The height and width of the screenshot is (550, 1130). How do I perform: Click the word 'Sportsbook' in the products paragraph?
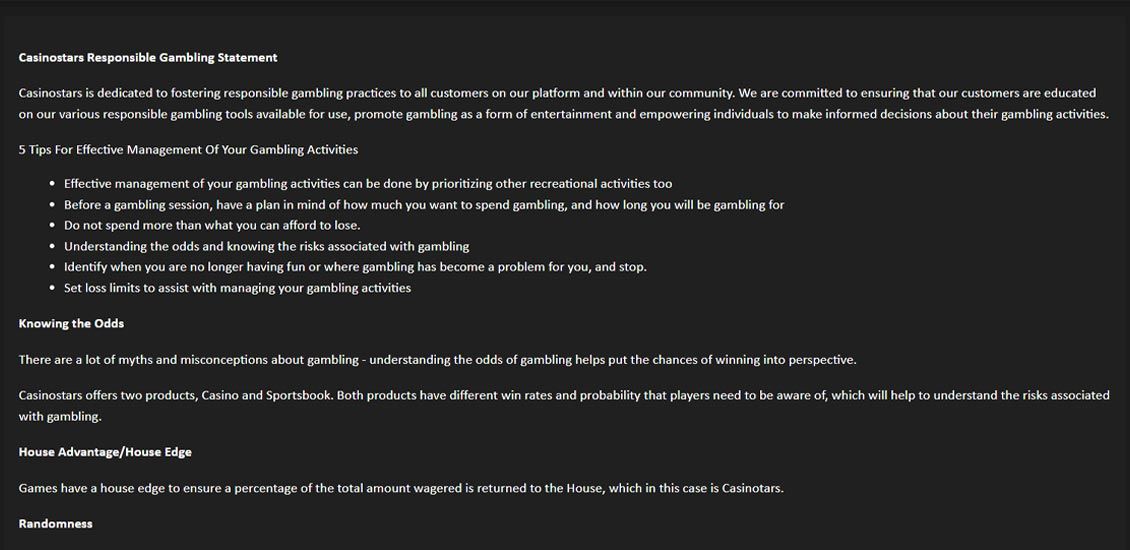(298, 396)
